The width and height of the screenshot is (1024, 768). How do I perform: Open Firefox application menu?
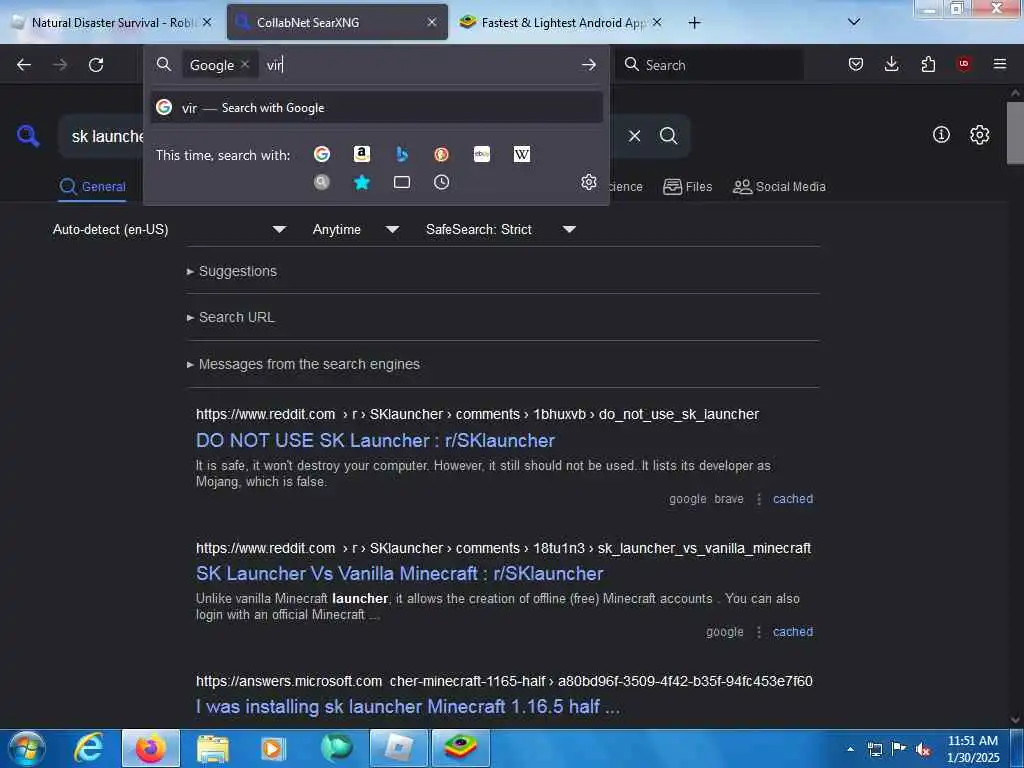tap(1000, 64)
